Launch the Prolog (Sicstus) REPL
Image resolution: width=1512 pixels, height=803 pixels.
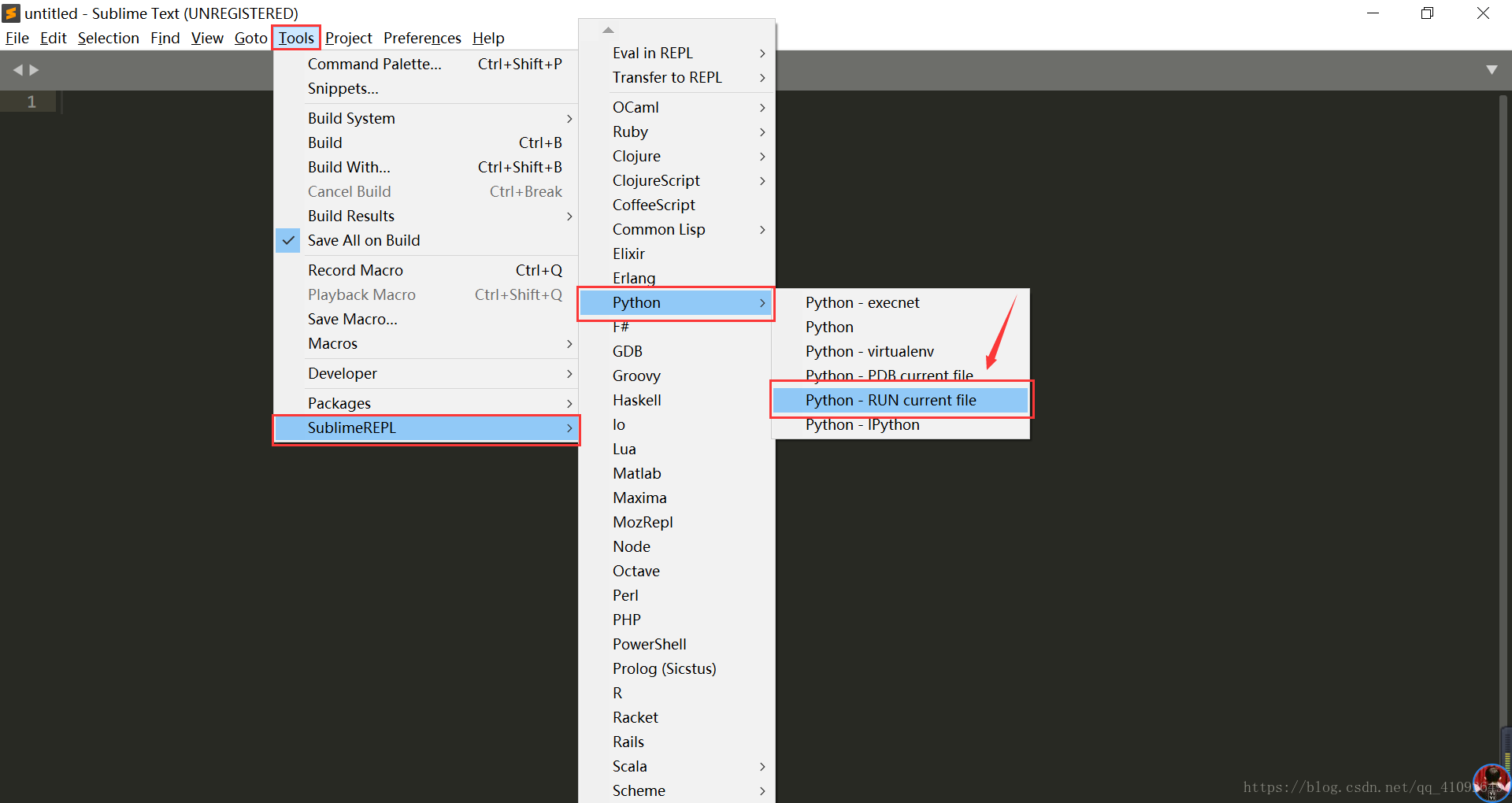(676, 668)
